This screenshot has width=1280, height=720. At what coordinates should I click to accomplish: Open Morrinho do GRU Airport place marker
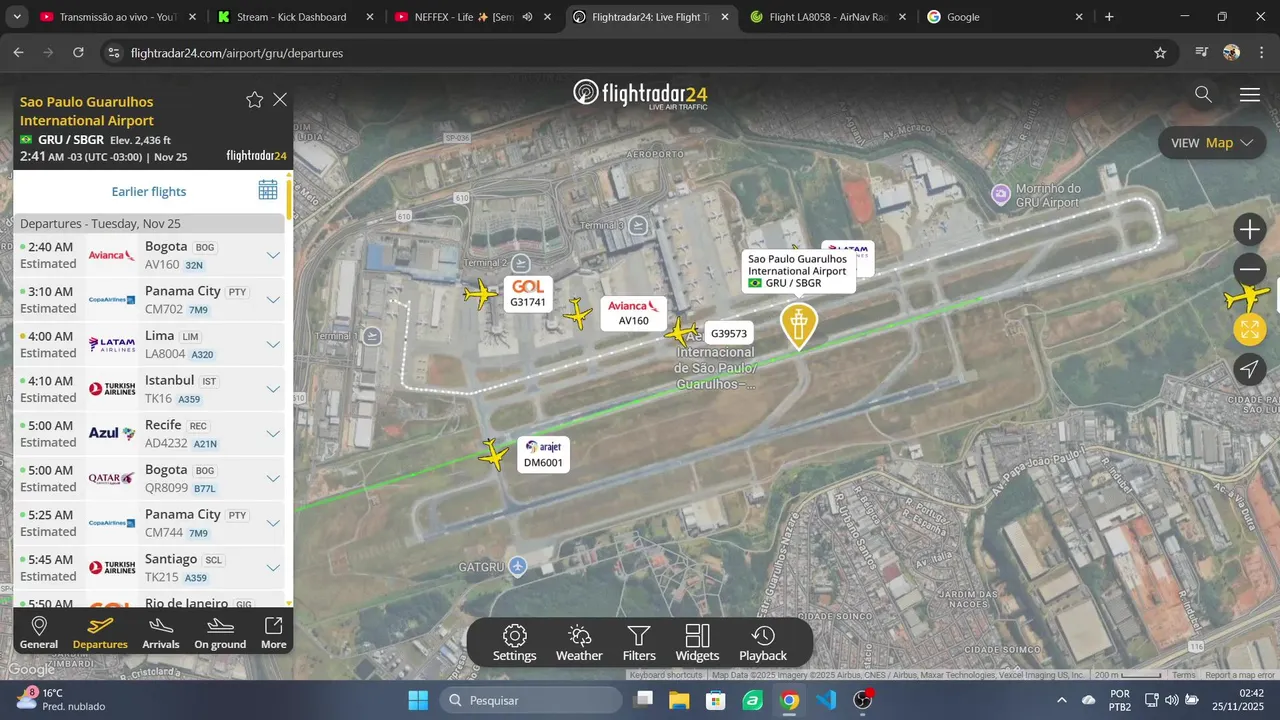click(1001, 194)
